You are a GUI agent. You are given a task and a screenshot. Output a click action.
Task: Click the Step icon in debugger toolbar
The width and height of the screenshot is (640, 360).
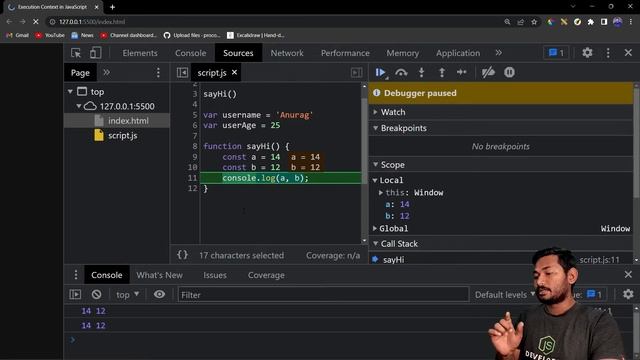point(462,72)
